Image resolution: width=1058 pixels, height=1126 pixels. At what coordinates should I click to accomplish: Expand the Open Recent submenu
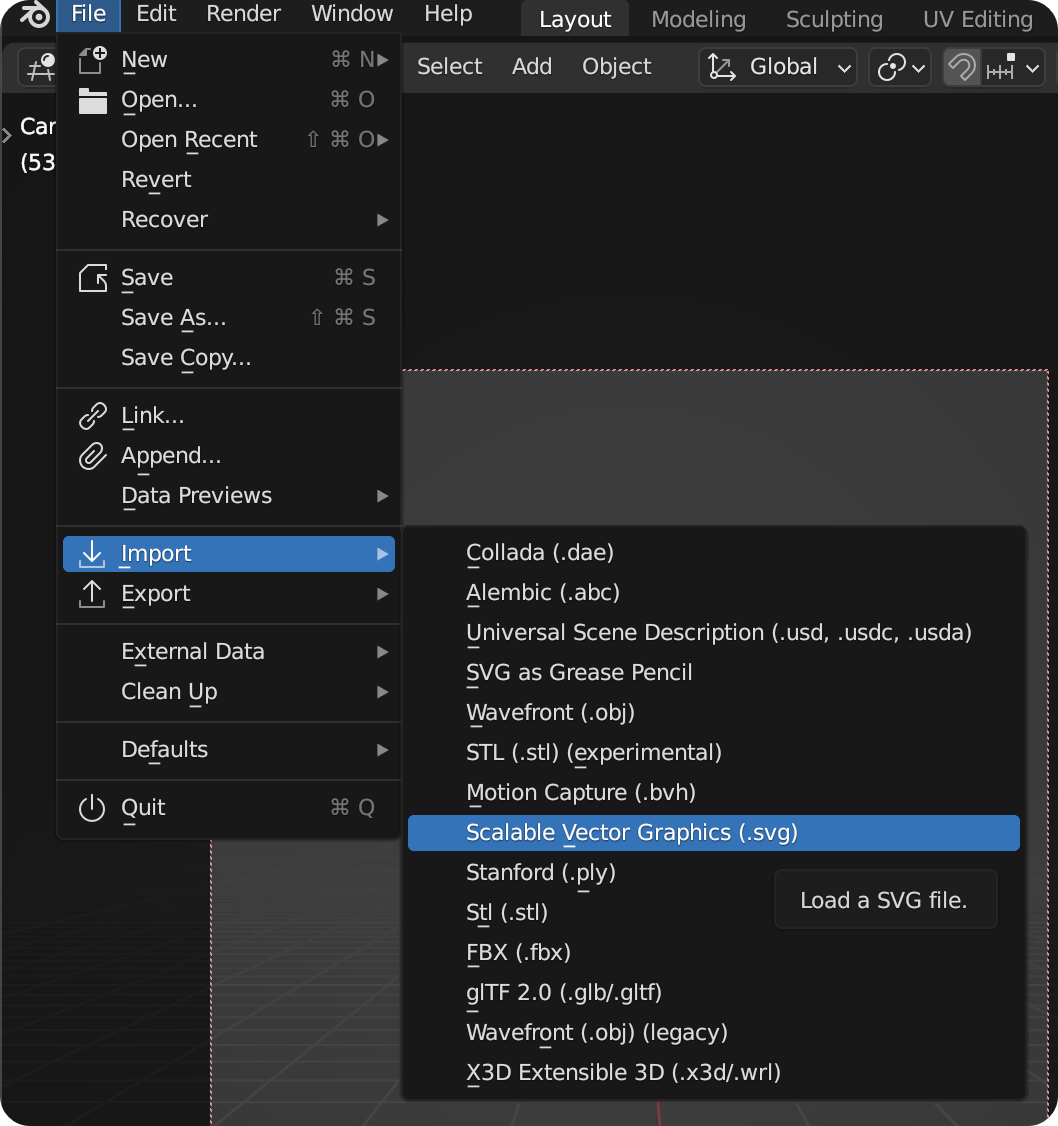coord(383,140)
